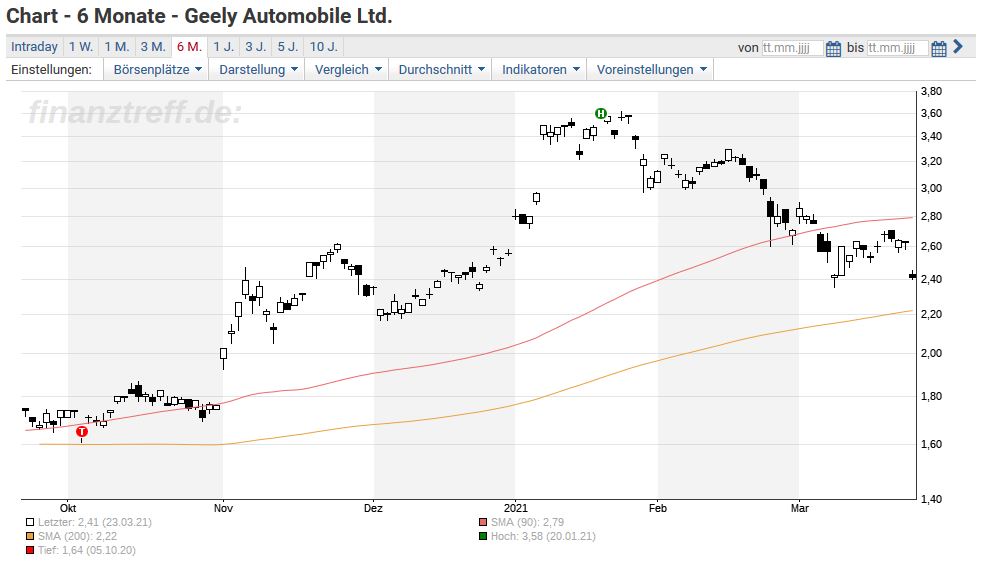Screen dimensions: 984x565
Task: Click the red Tief legend swatch
Action: [x=29, y=551]
